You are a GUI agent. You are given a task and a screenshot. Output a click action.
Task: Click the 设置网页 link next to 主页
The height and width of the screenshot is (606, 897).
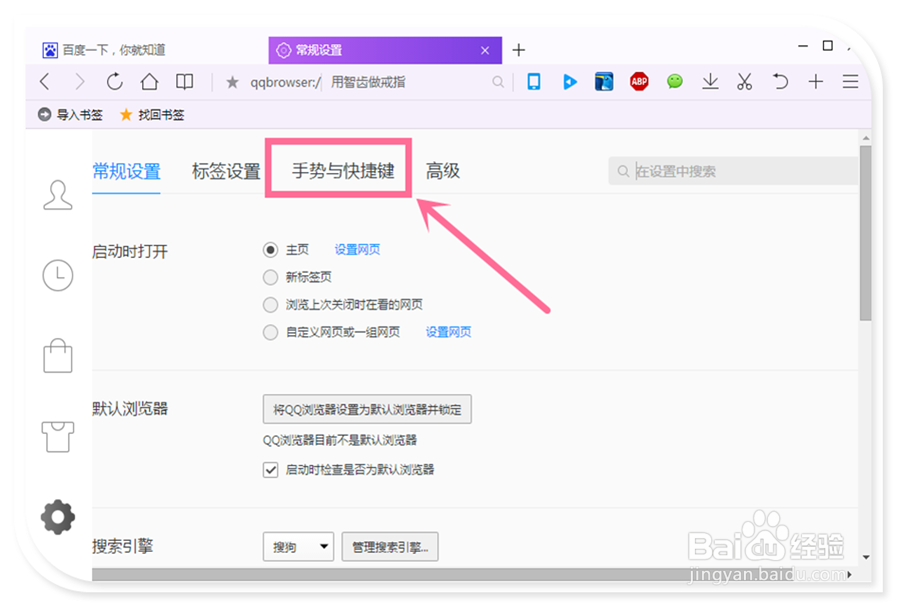(x=356, y=250)
